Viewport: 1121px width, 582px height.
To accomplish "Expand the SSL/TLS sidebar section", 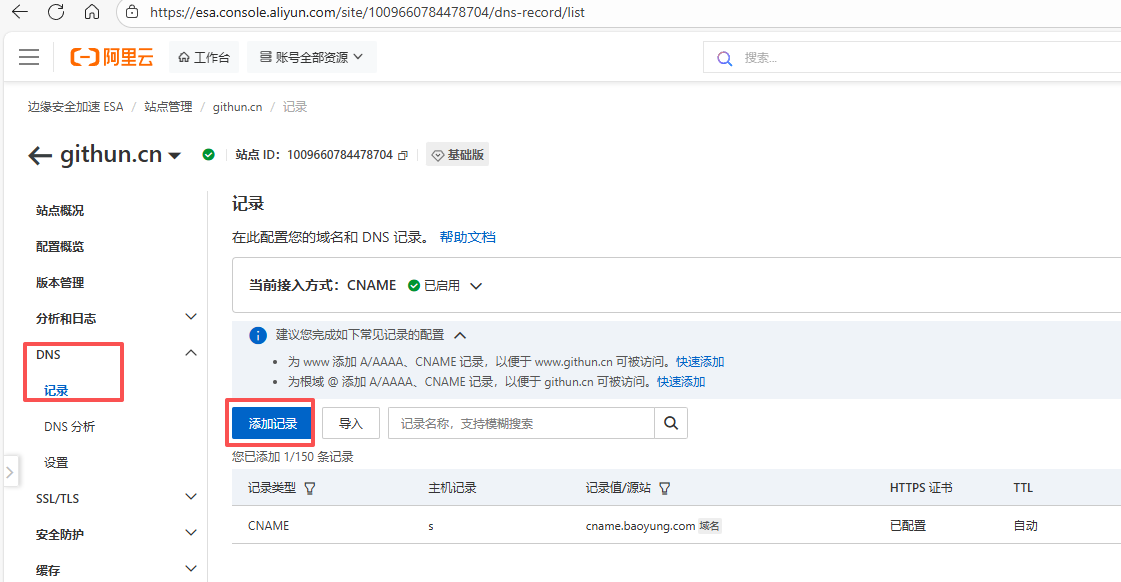I will click(x=191, y=498).
